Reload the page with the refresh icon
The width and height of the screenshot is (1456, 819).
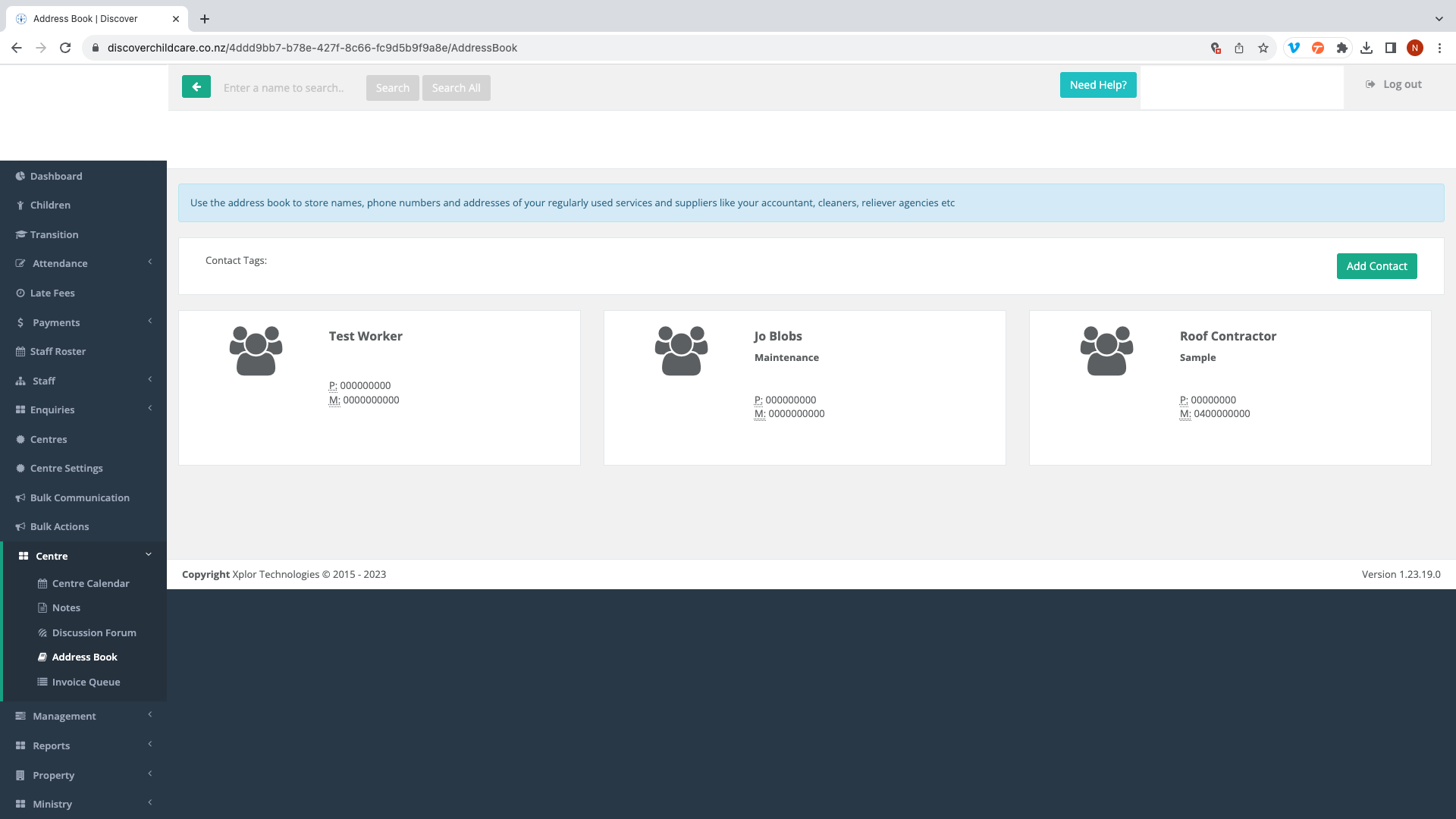(65, 48)
